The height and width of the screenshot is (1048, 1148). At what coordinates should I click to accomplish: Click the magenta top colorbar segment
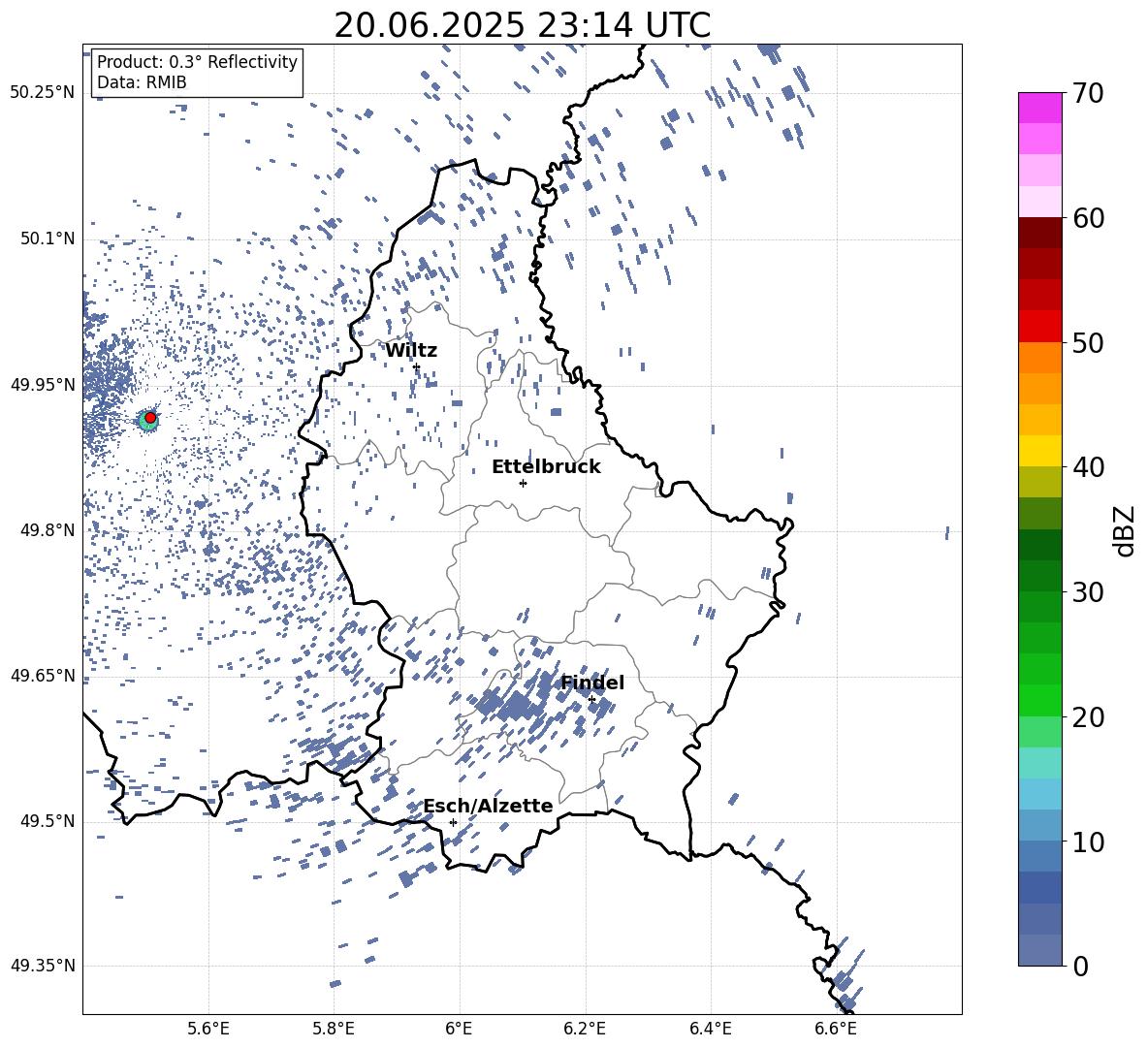(1040, 108)
